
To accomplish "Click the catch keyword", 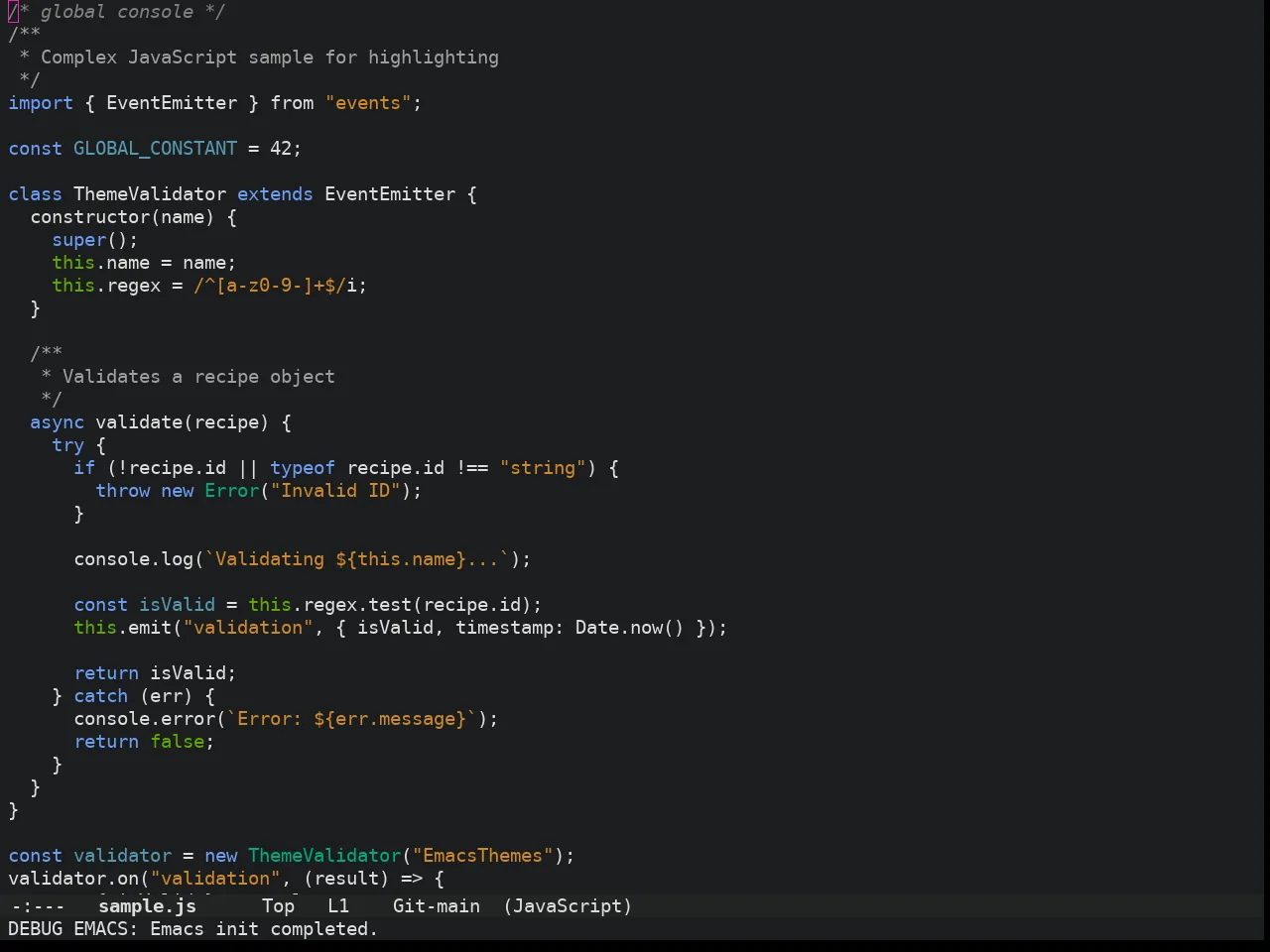I will click(101, 696).
